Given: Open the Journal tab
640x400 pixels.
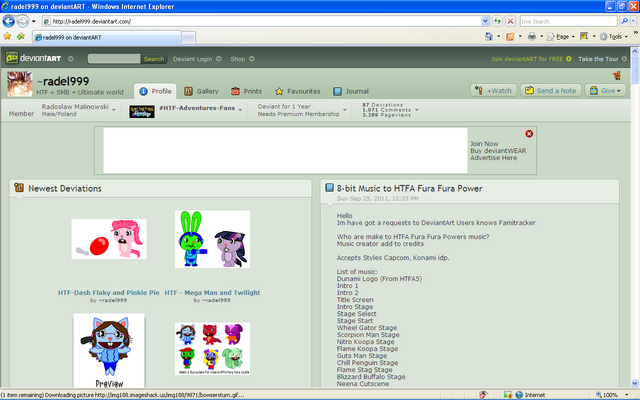Looking at the screenshot, I should pos(351,91).
